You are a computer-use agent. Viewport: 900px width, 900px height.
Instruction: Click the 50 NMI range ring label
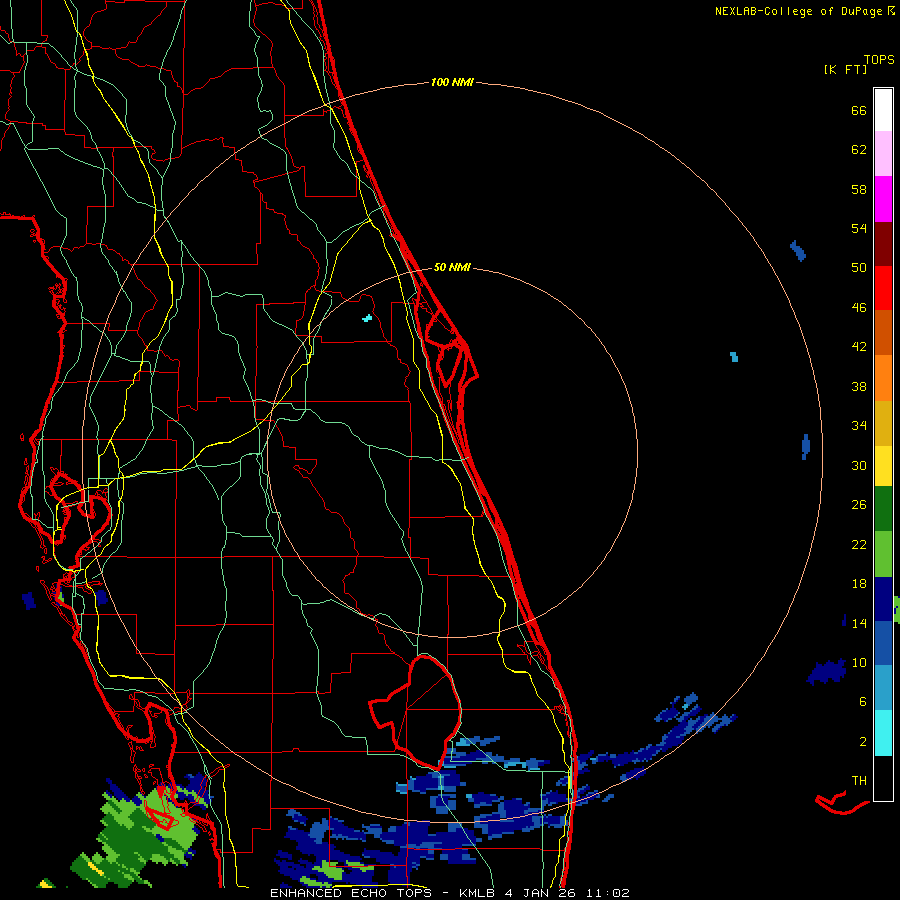point(452,267)
